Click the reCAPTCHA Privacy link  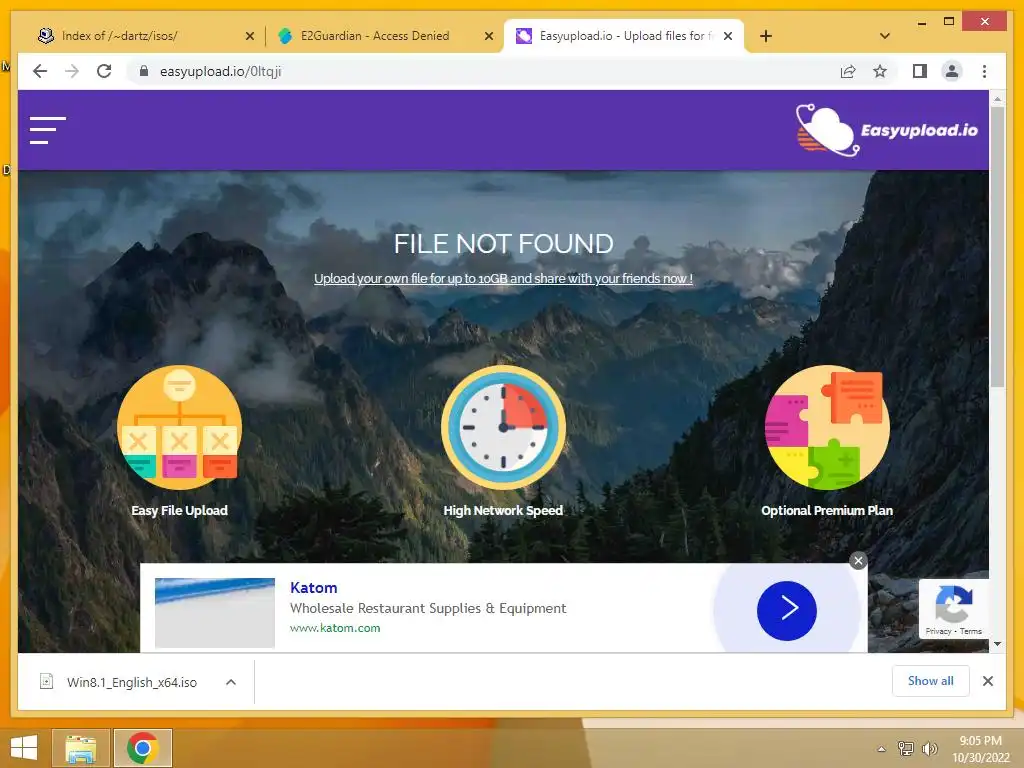coord(938,632)
